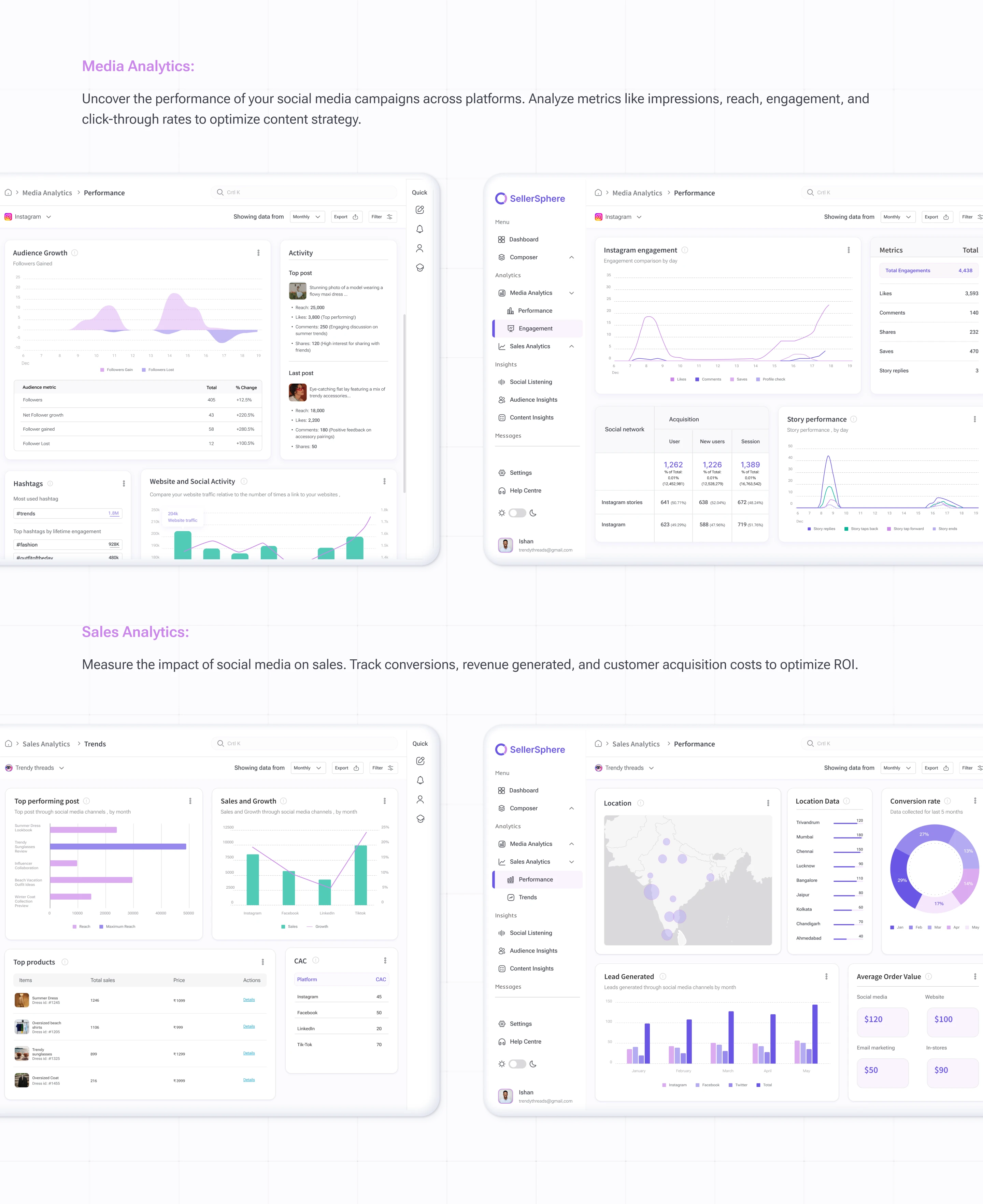This screenshot has width=983, height=1204.
Task: Select Trends item in lower sidebar menu
Action: click(527, 897)
